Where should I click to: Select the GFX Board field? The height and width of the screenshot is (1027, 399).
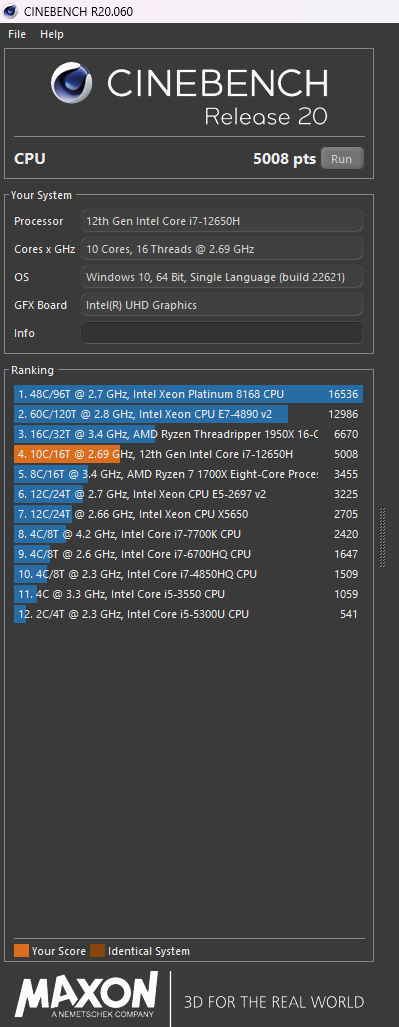(x=221, y=305)
